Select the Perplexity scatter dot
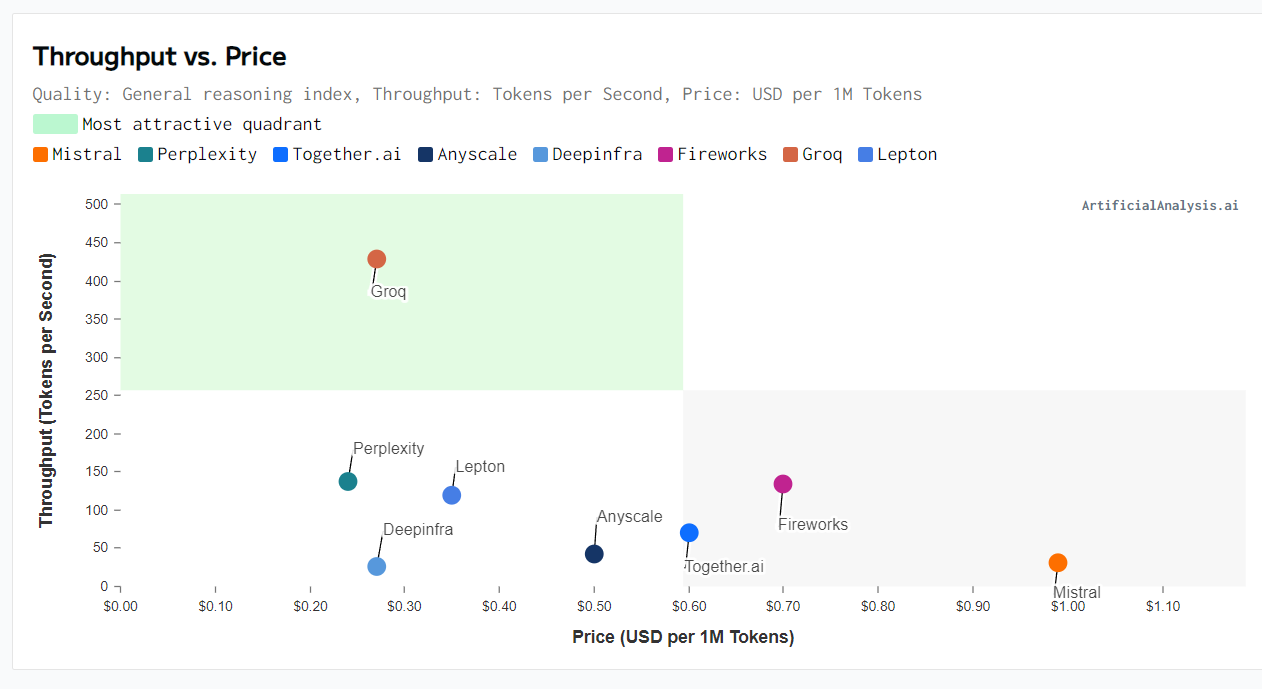The width and height of the screenshot is (1262, 689). 348,481
